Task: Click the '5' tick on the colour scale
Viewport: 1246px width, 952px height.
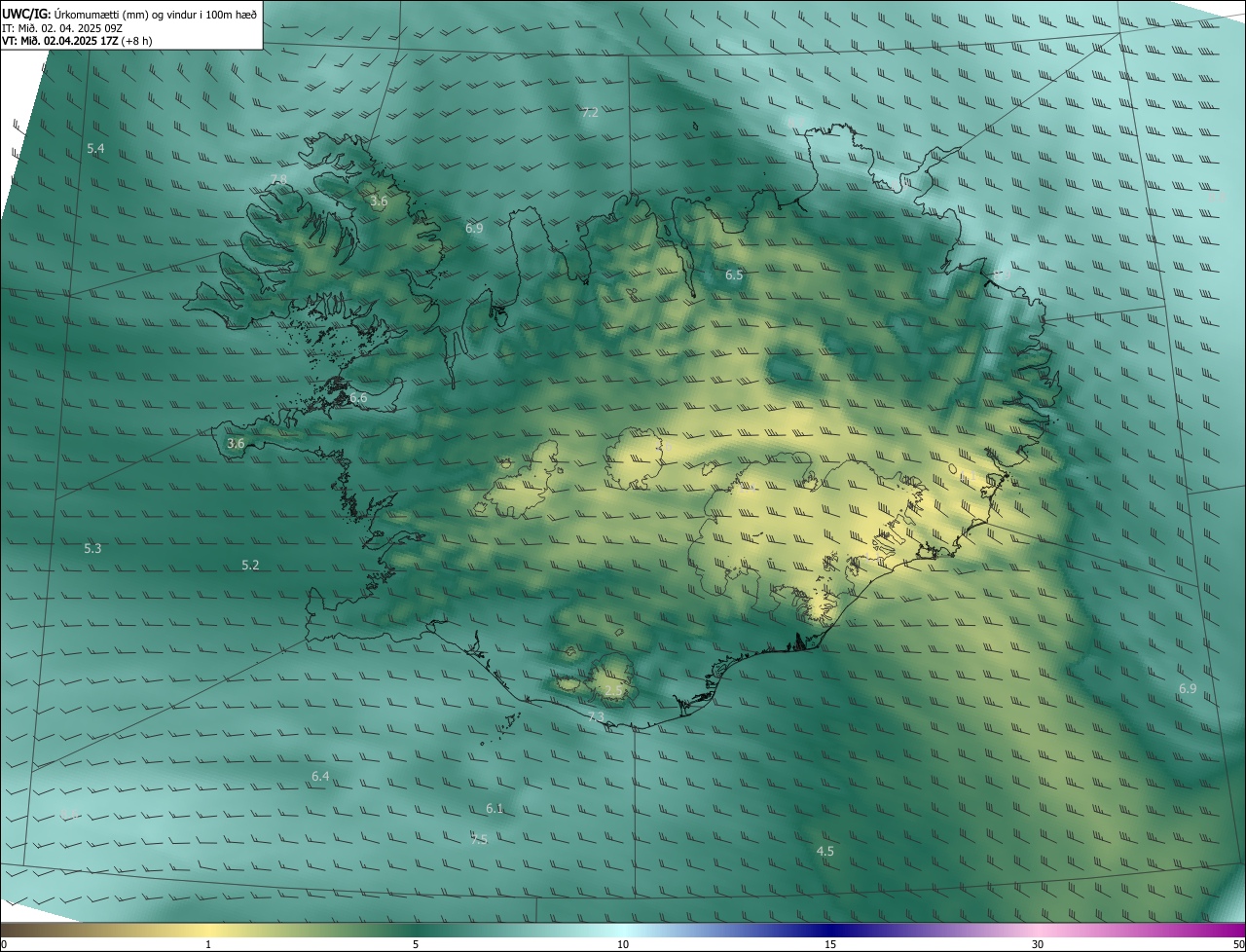Action: pyautogui.click(x=416, y=944)
